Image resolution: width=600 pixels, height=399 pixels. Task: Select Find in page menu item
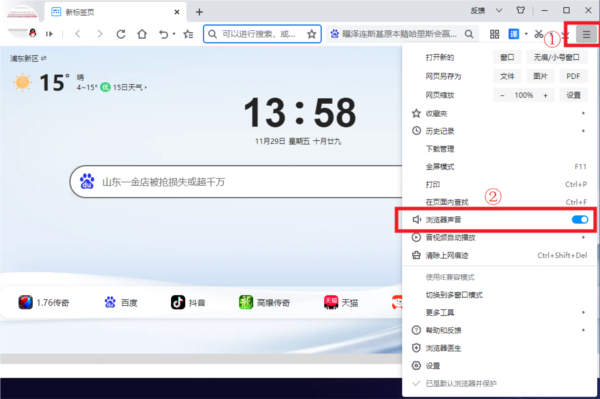[499, 202]
